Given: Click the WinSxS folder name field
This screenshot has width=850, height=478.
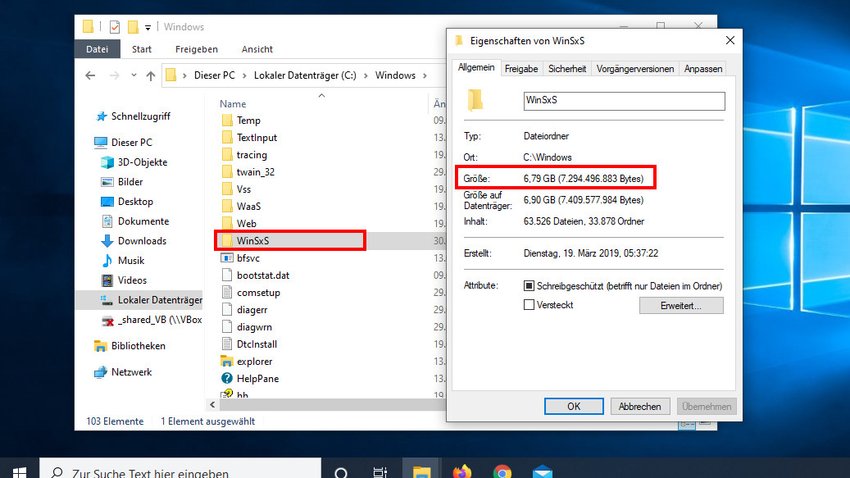Looking at the screenshot, I should (x=624, y=101).
